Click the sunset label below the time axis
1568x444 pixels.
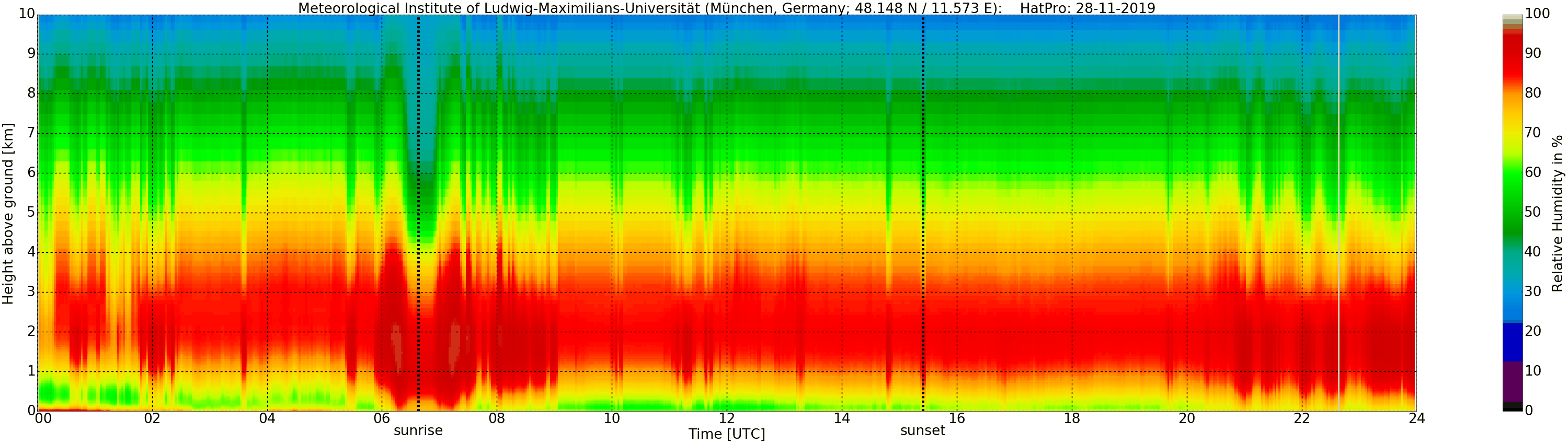coord(922,430)
